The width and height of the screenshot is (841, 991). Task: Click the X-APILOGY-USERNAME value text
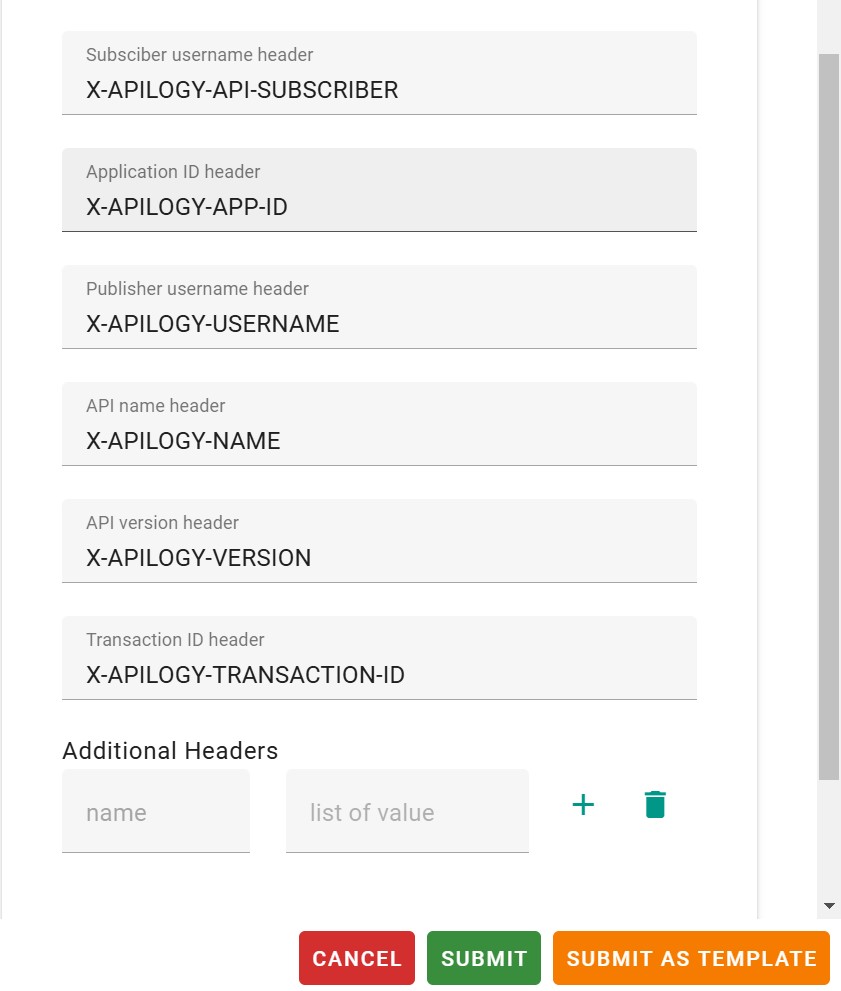click(213, 324)
